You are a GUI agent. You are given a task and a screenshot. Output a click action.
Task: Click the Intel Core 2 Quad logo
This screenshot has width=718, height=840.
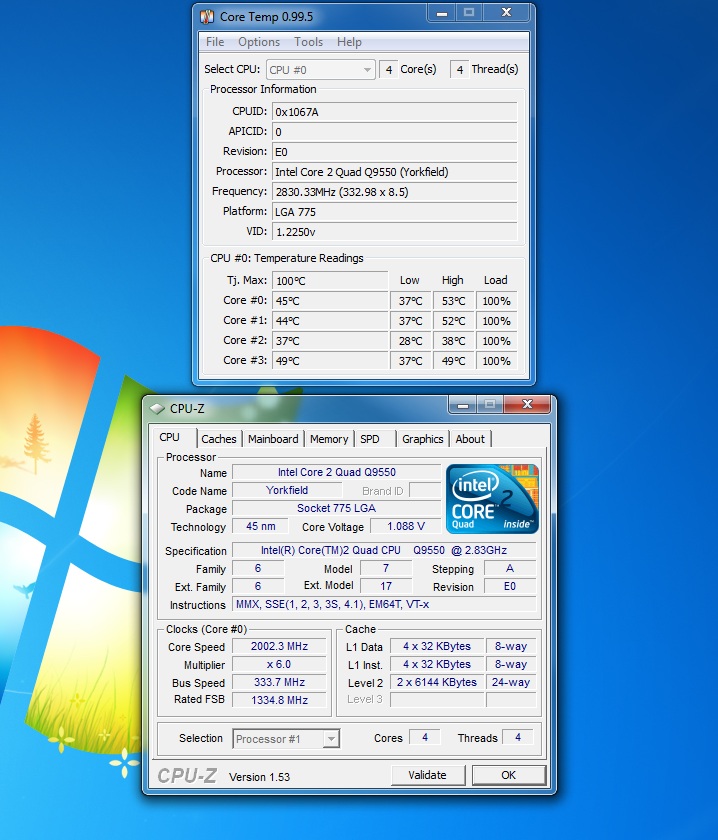coord(492,499)
